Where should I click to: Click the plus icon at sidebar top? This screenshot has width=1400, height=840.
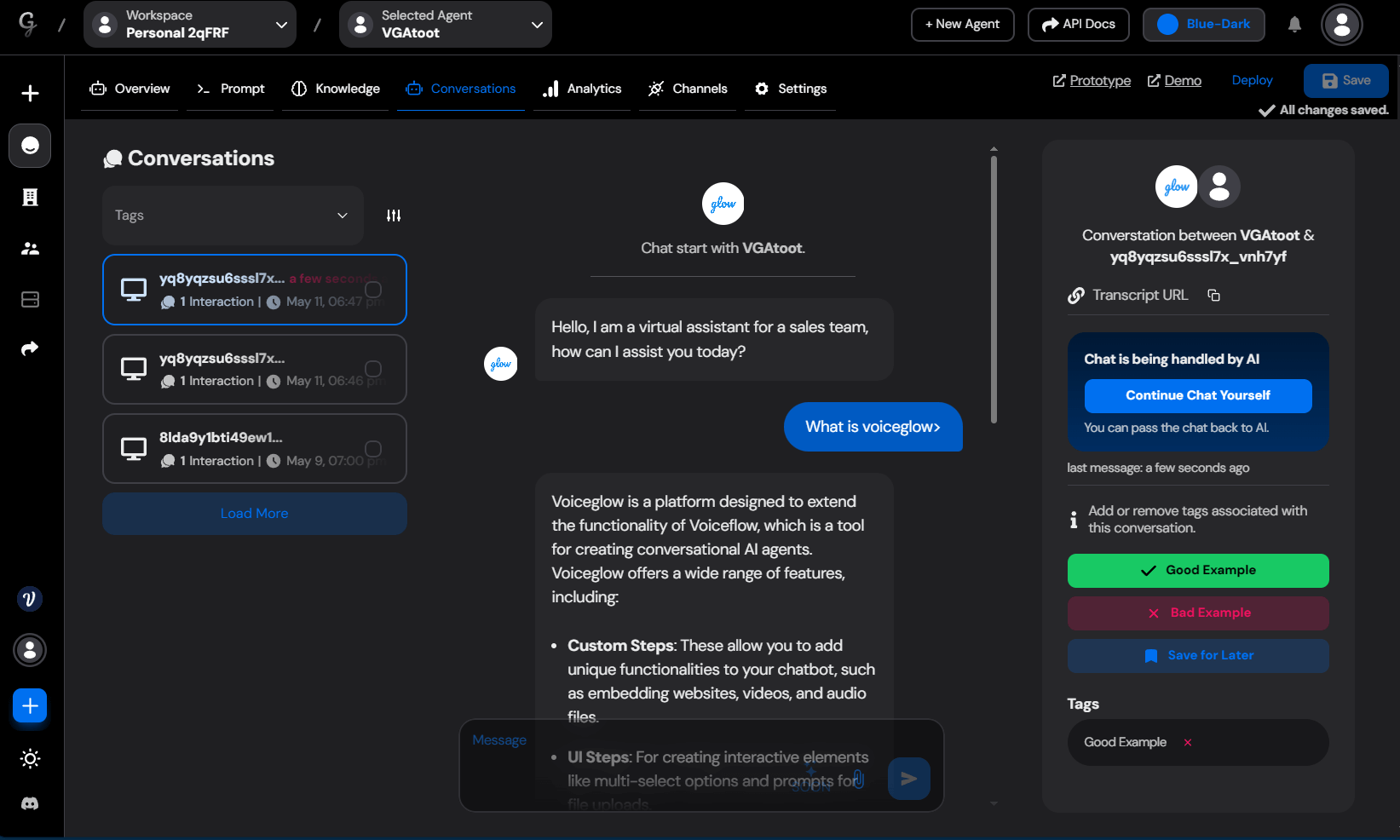[x=30, y=93]
